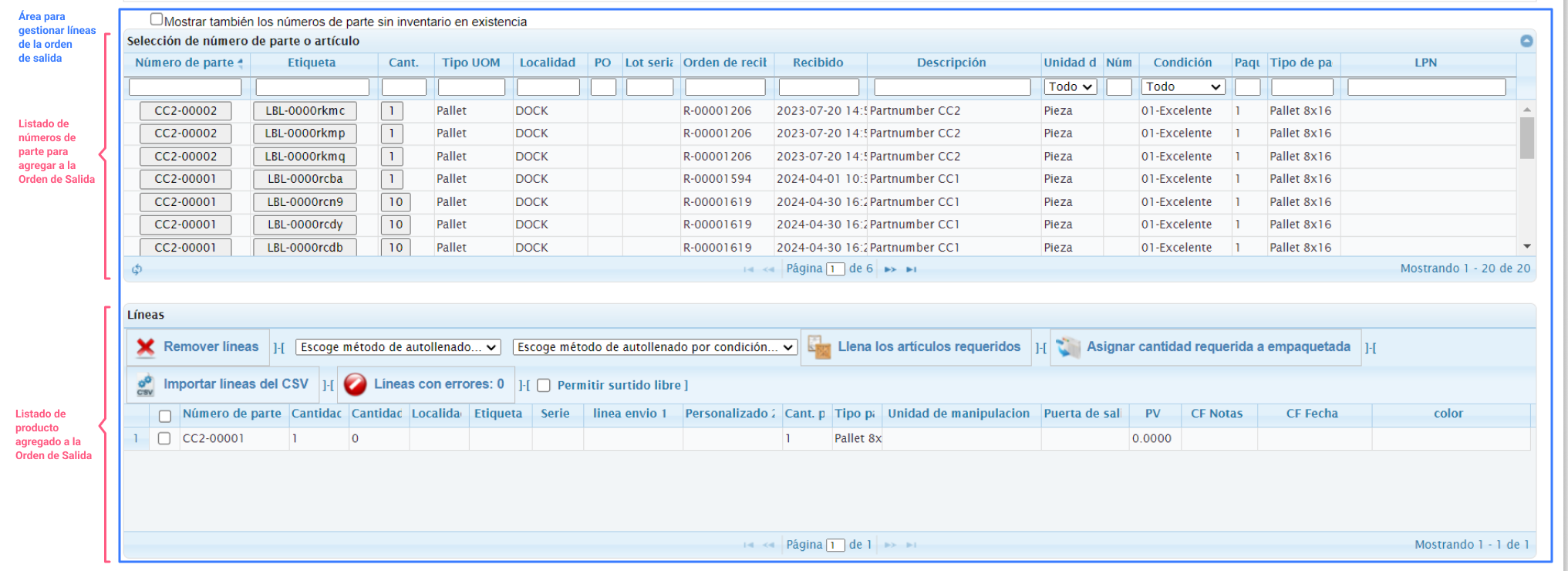This screenshot has height=571, width=1568.
Task: Focus Número de parte filter field
Action: pyautogui.click(x=185, y=87)
